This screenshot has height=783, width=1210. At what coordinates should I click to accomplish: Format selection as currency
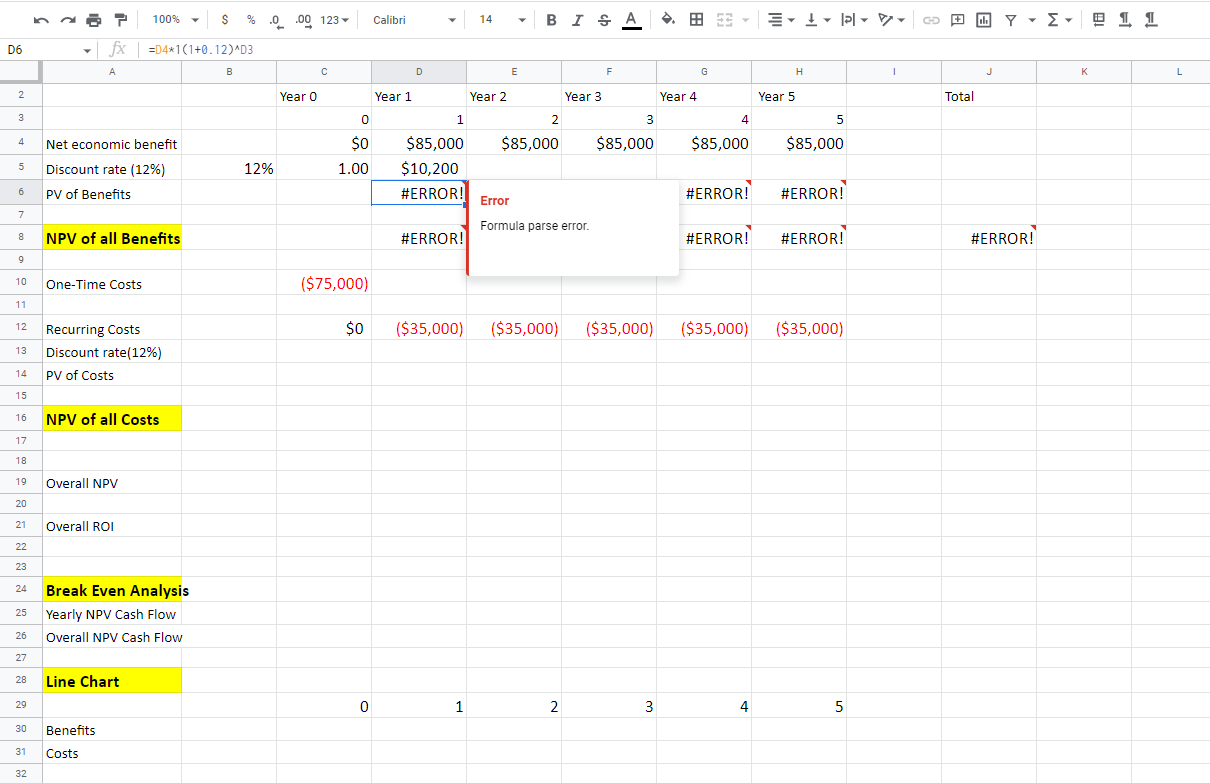[x=225, y=19]
